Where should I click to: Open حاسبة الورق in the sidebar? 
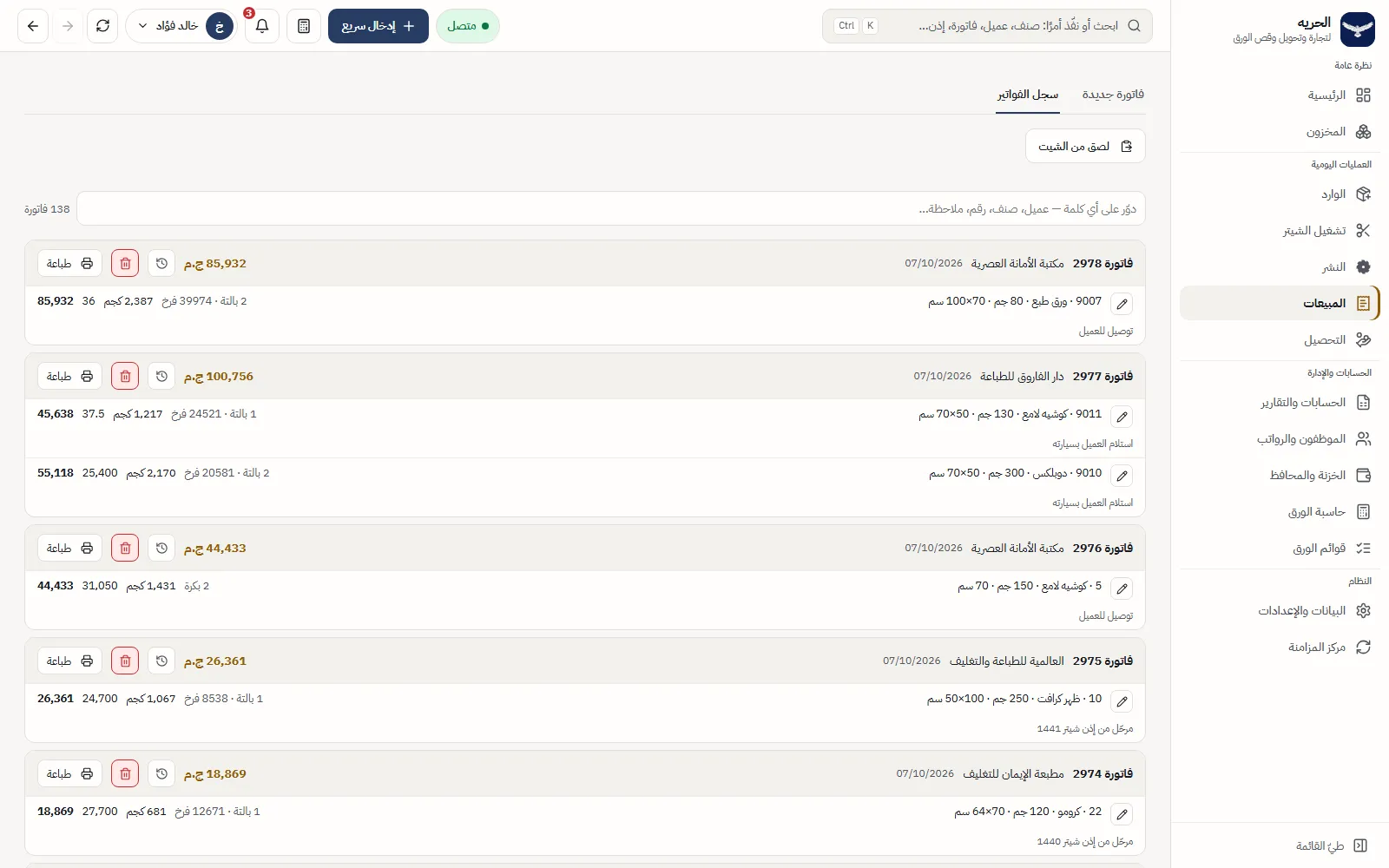pos(1280,512)
